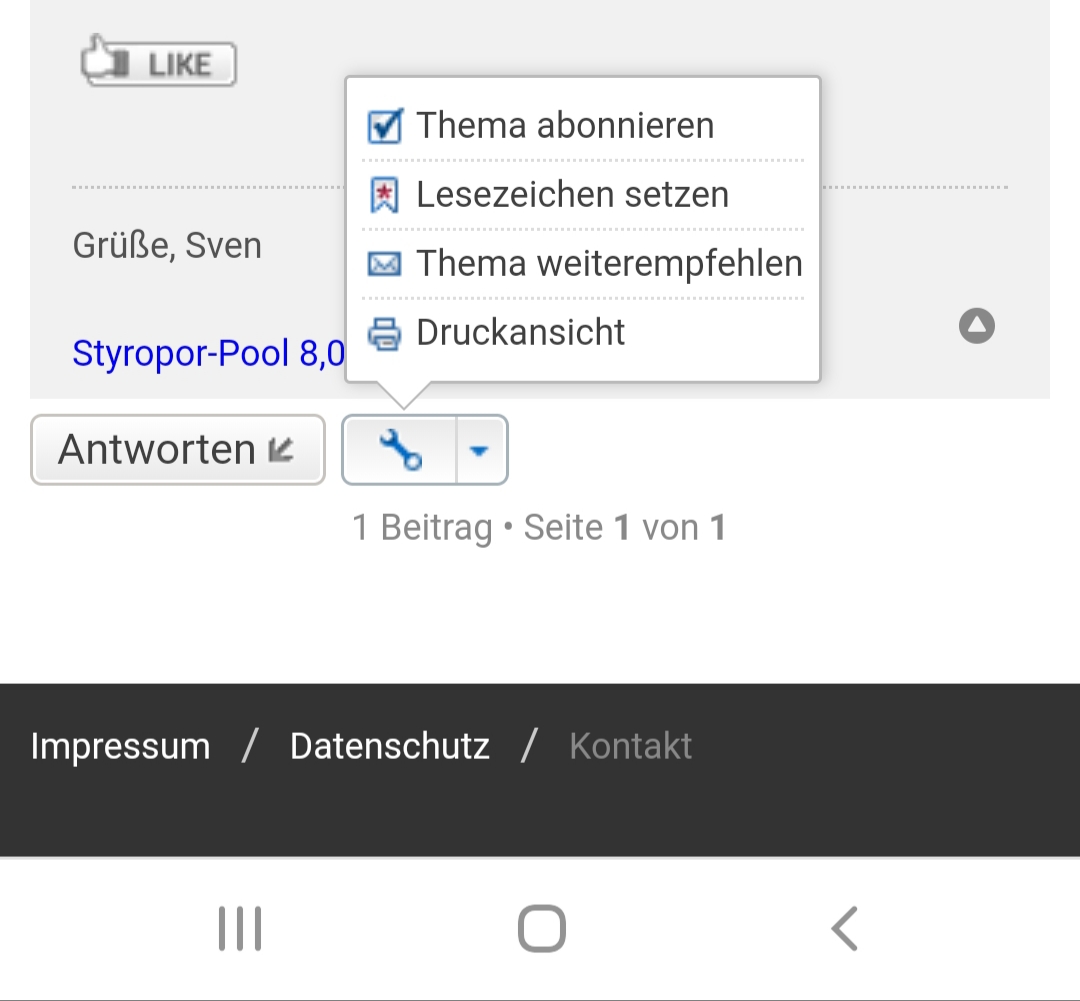
Task: Click the thumbs-up LIKE button
Action: coord(158,61)
